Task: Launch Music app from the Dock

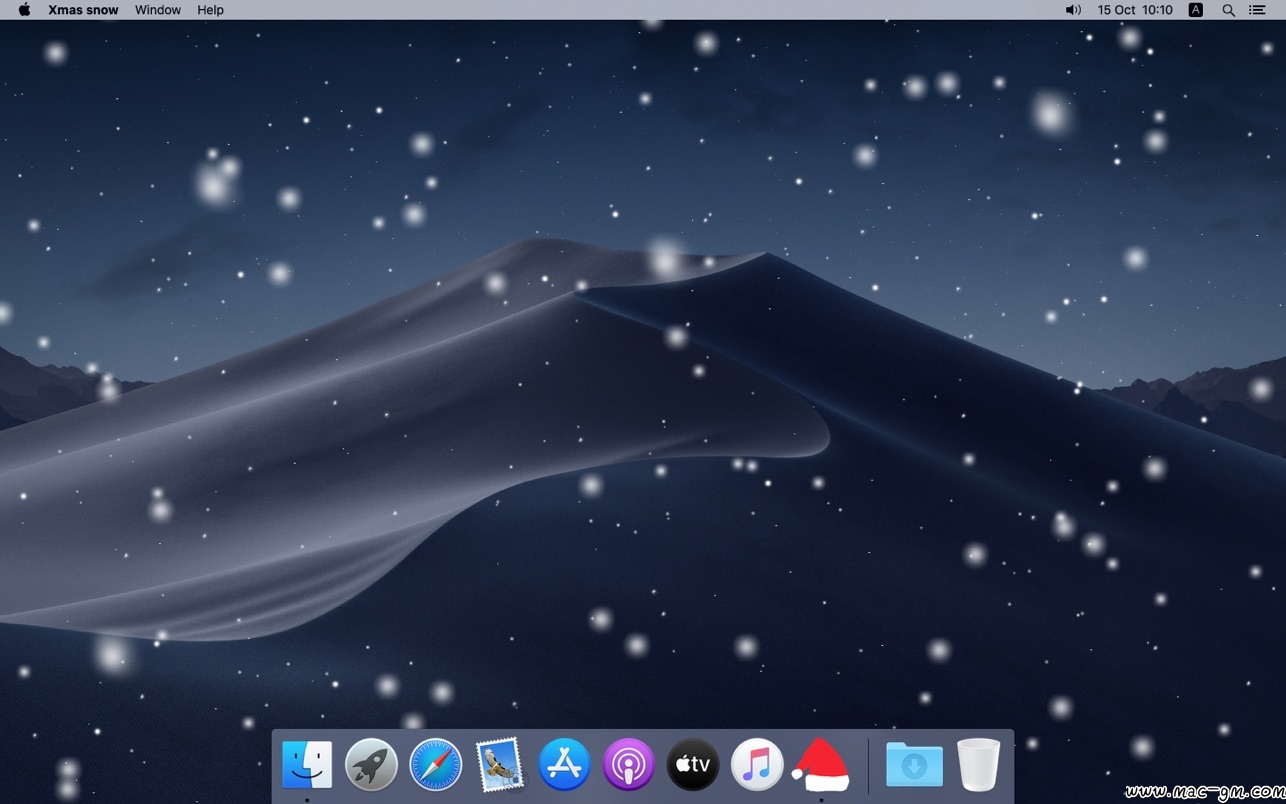Action: point(757,765)
